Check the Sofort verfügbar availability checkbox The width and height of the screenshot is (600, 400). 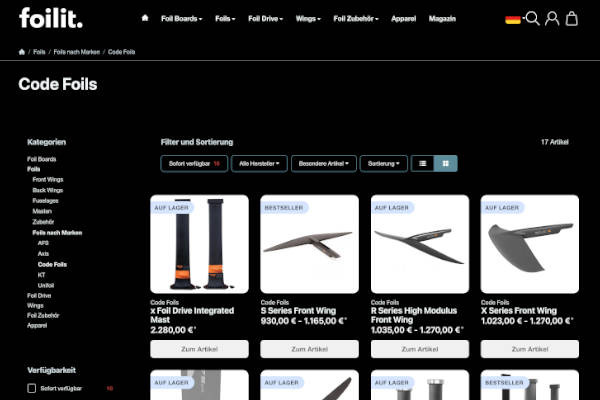tap(32, 388)
